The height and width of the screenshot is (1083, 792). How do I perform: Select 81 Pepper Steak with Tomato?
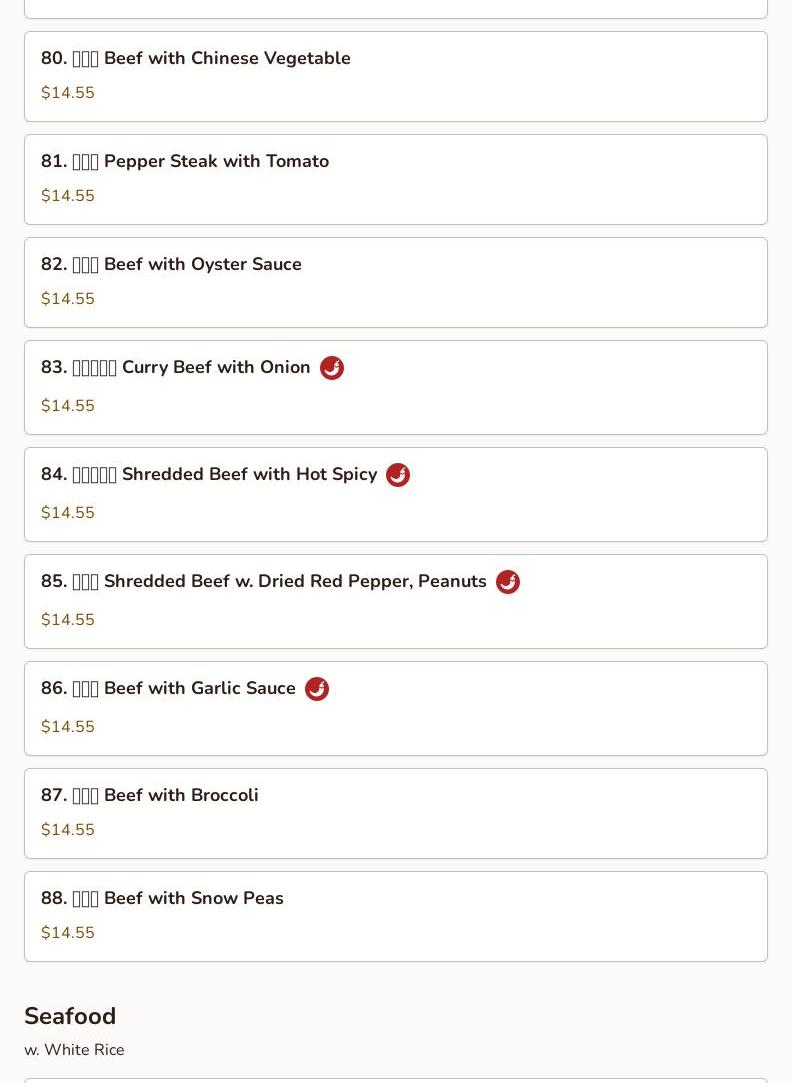(396, 180)
